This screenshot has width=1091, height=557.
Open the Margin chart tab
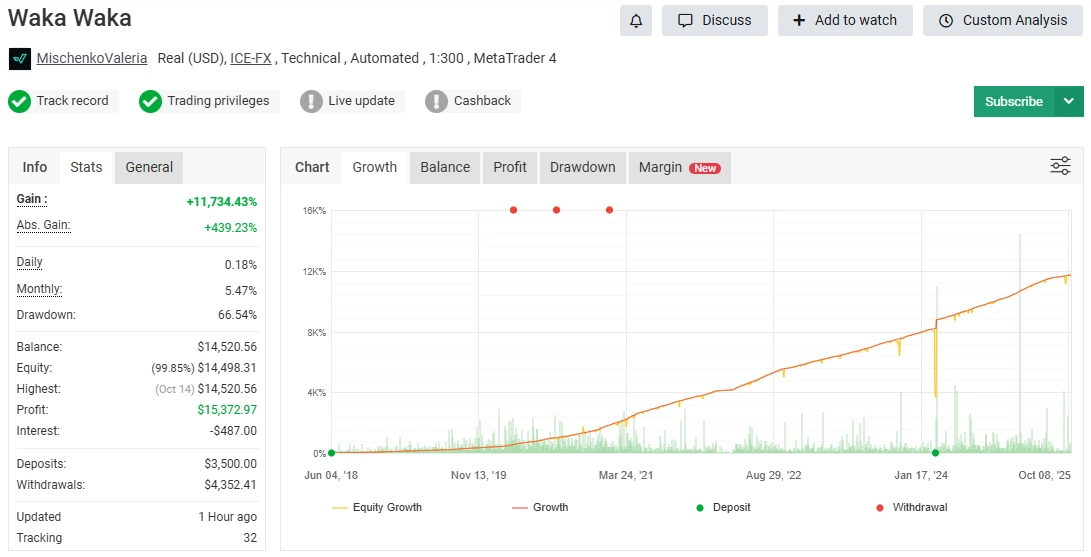pyautogui.click(x=679, y=167)
